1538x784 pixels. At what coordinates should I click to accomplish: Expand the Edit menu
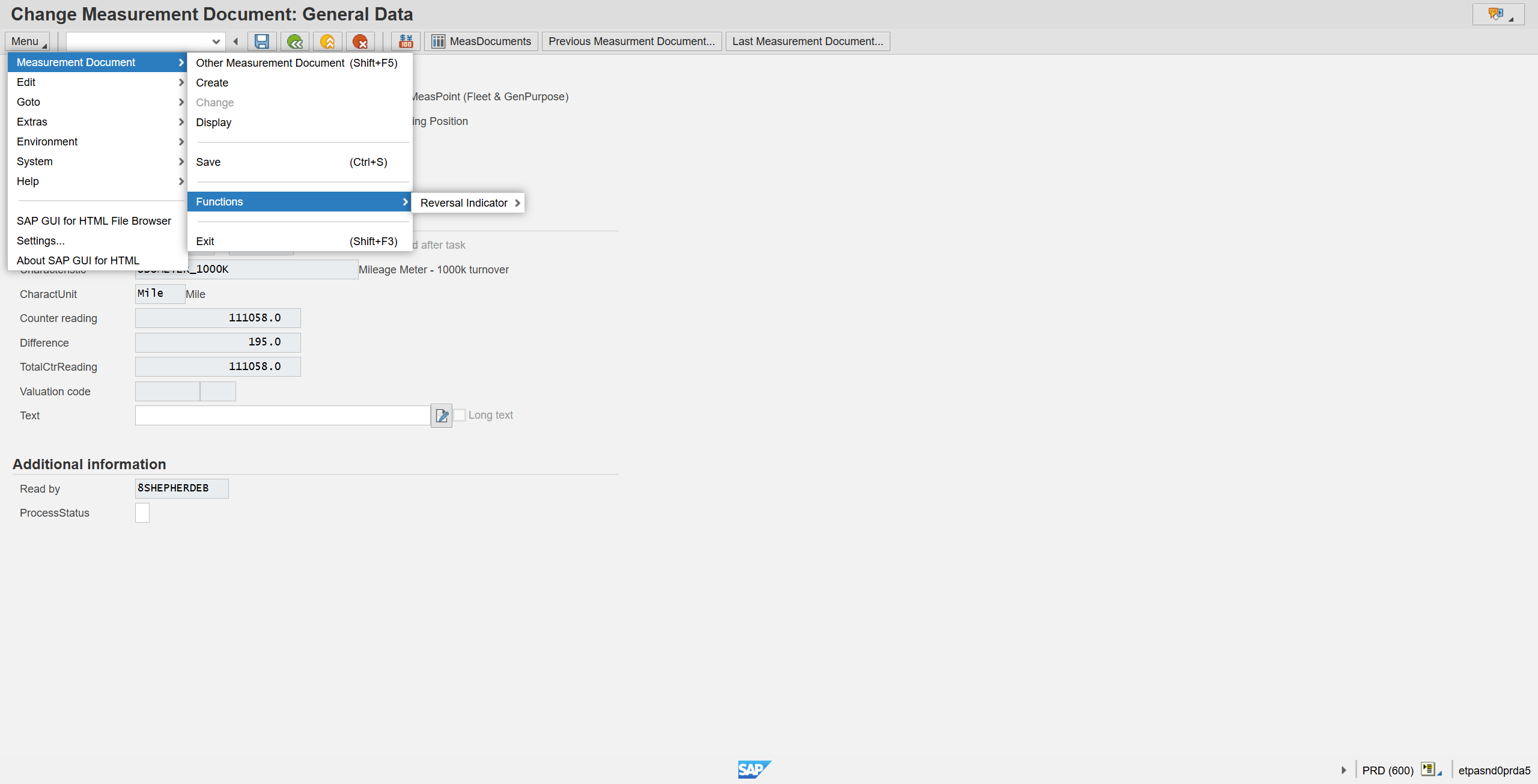point(97,82)
